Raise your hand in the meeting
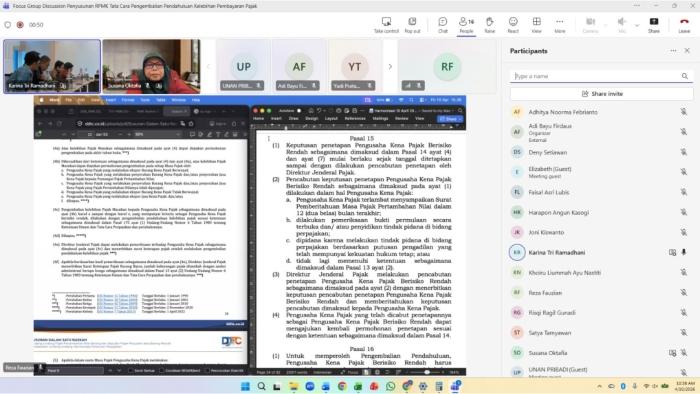This screenshot has width=700, height=394. click(x=490, y=25)
